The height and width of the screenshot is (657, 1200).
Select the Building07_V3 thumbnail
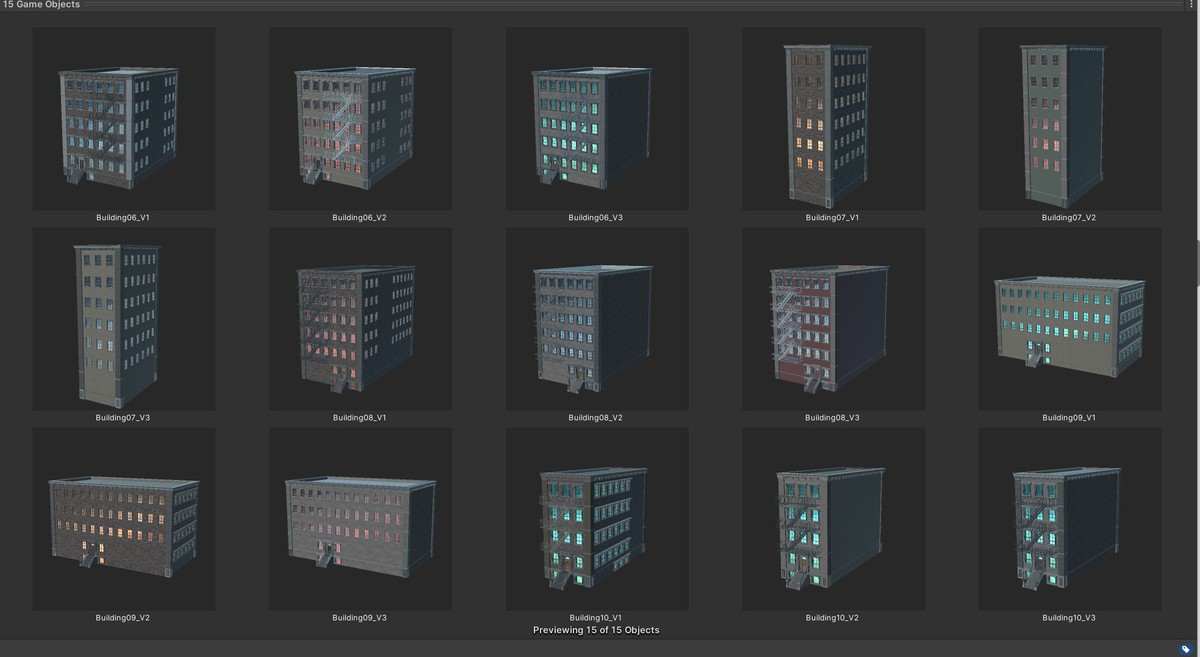coord(123,318)
